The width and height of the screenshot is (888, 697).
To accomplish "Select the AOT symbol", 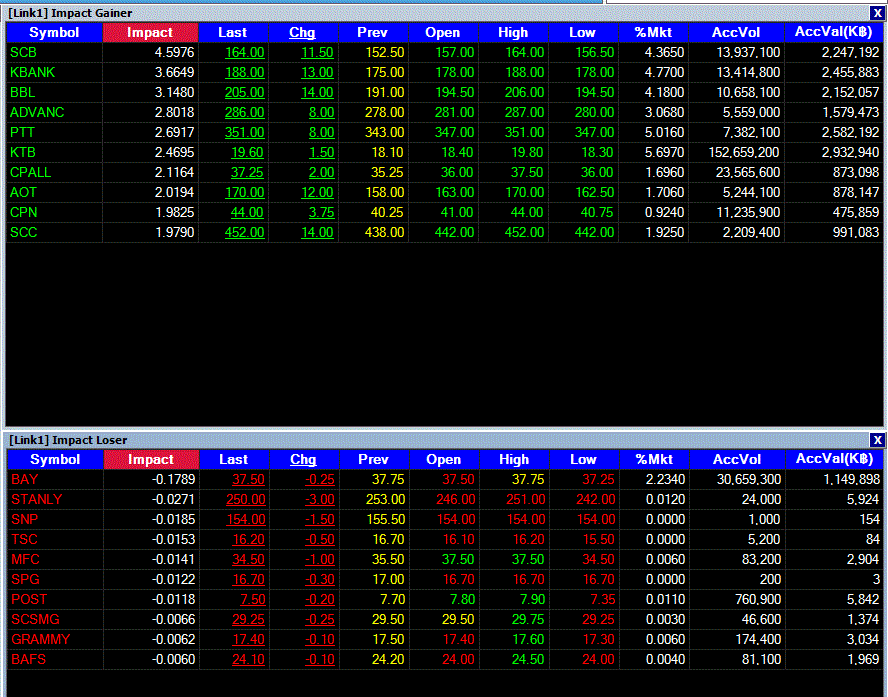I will click(23, 193).
